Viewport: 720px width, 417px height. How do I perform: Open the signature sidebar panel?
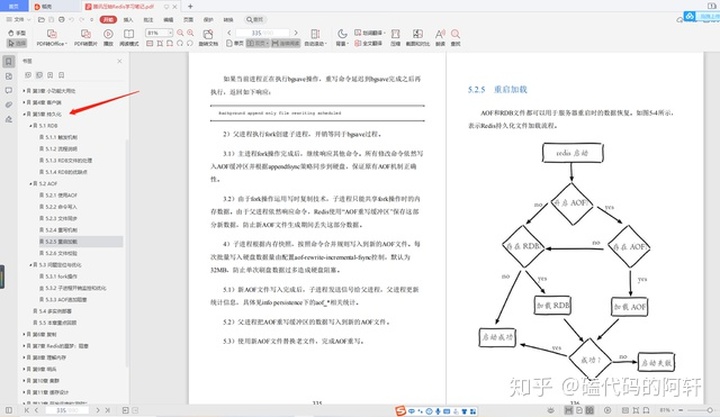9,119
